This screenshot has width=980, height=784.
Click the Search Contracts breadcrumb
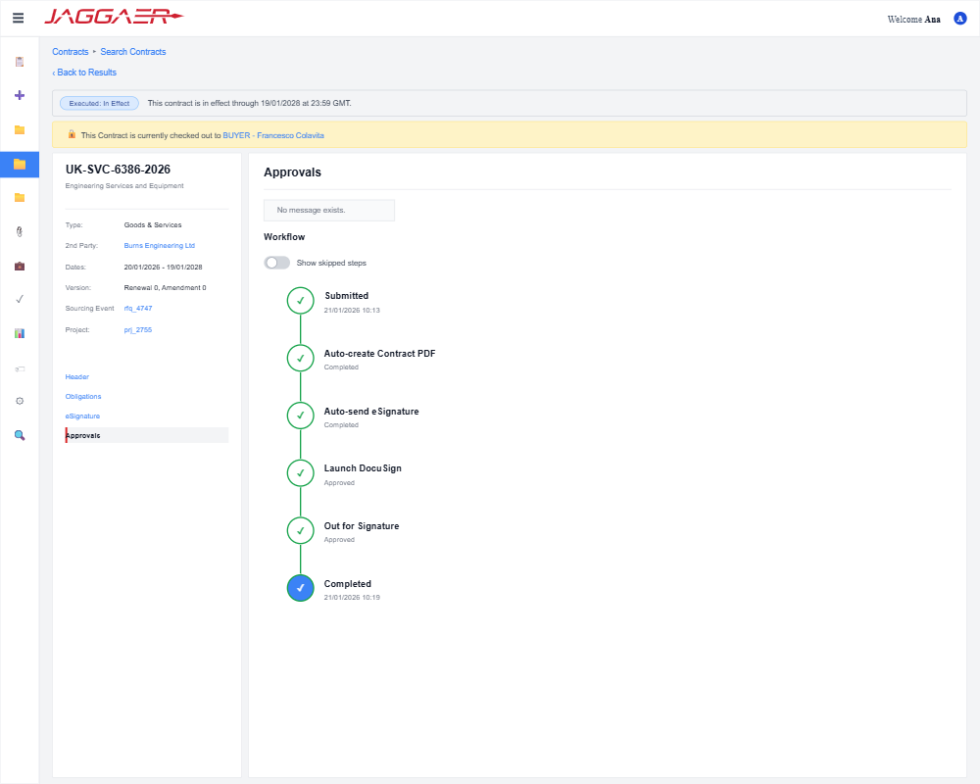133,52
